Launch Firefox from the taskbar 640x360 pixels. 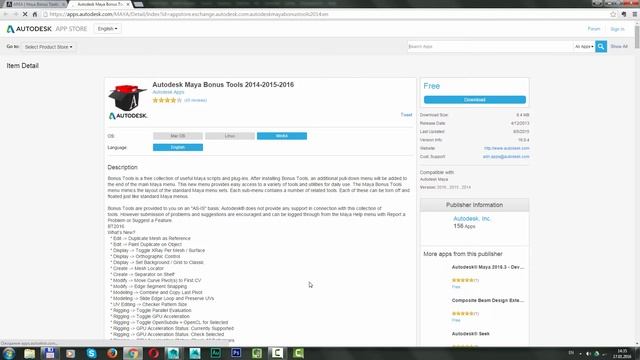[112, 353]
